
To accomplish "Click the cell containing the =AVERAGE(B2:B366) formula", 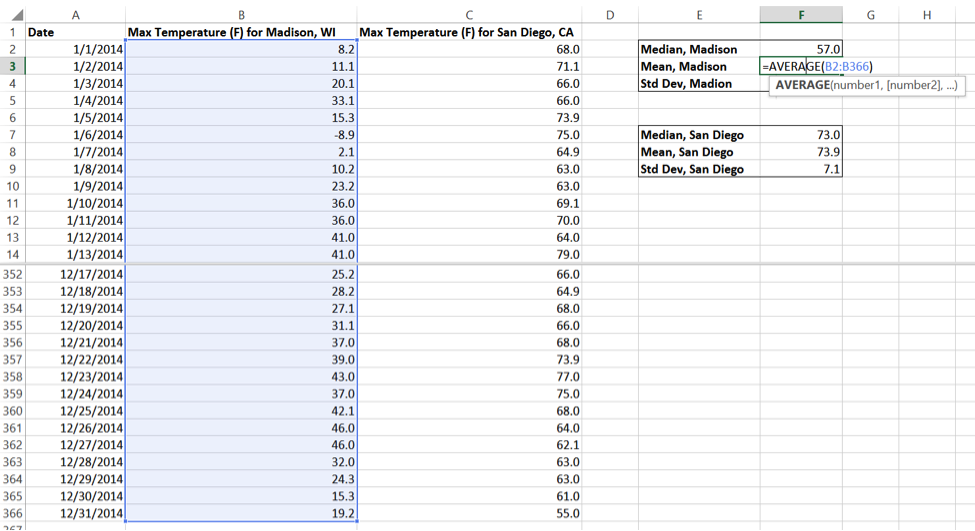I will (x=800, y=67).
